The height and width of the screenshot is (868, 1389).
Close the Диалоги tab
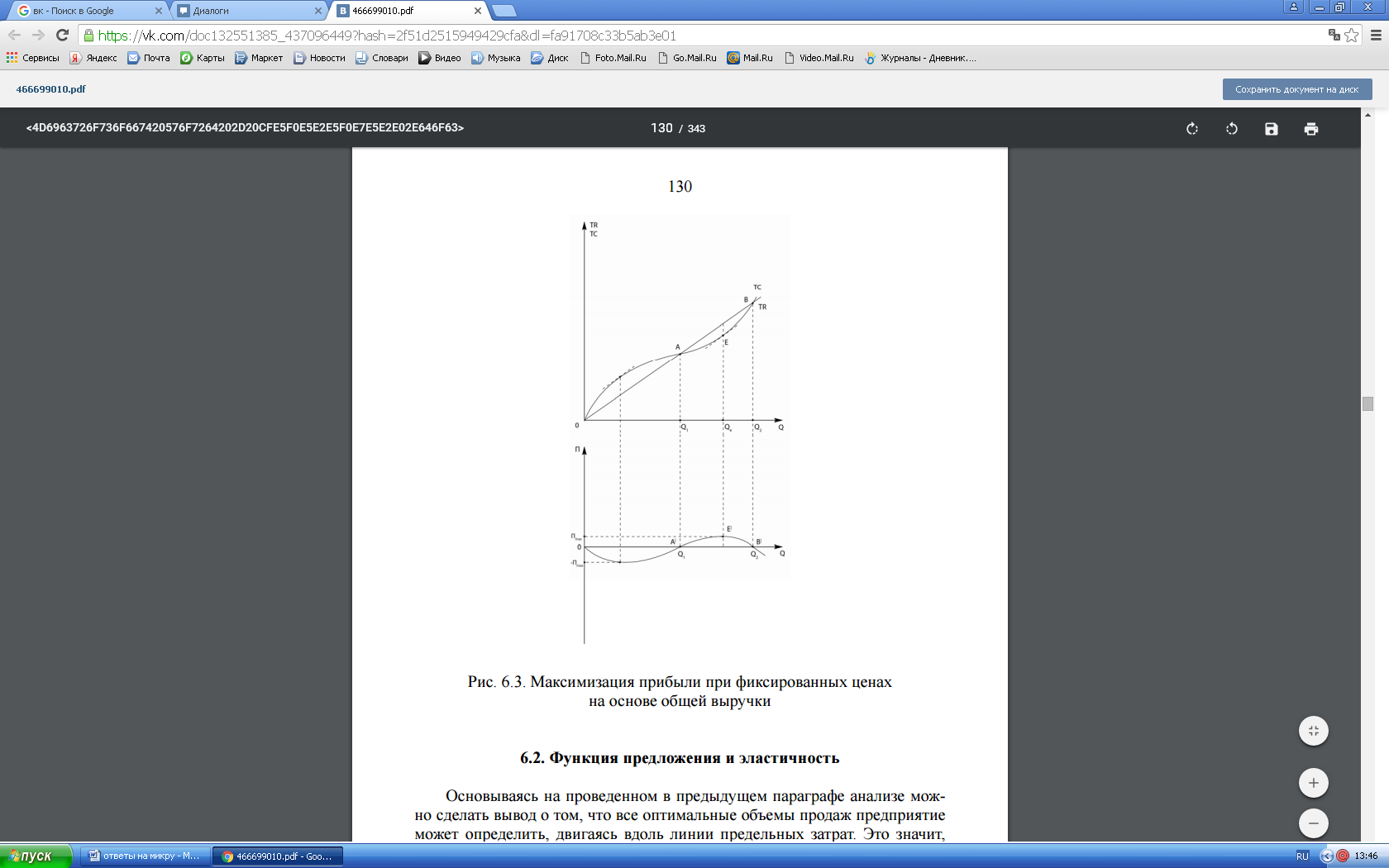pos(318,11)
